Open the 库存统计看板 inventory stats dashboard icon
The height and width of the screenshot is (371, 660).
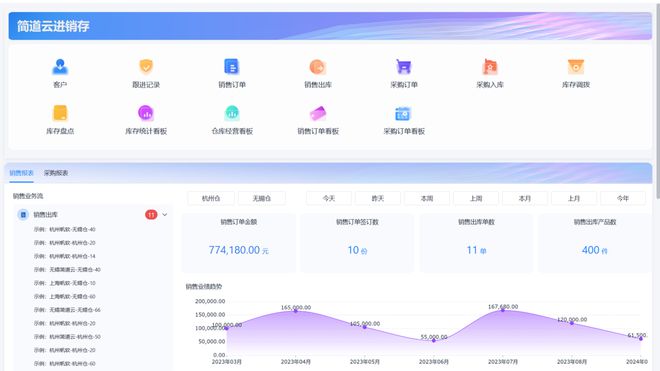pos(146,113)
